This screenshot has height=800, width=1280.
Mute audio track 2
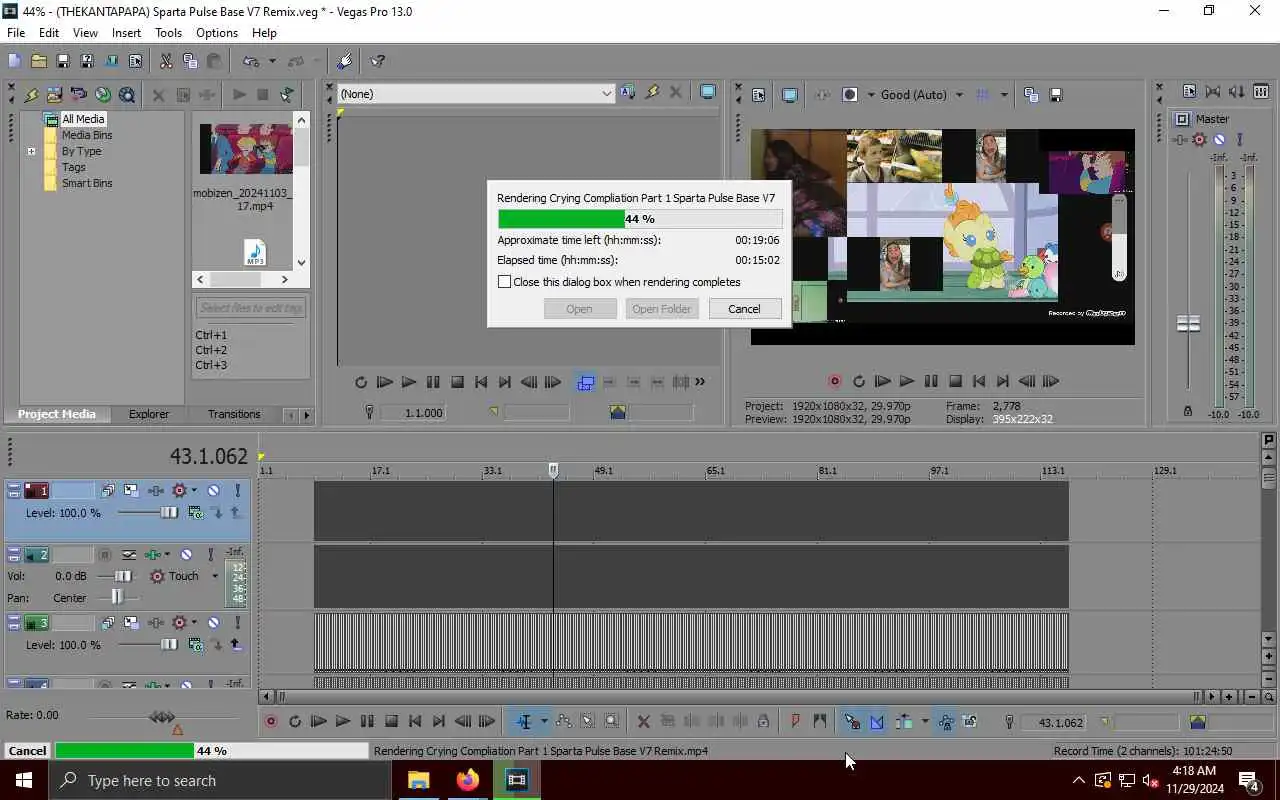[186, 554]
